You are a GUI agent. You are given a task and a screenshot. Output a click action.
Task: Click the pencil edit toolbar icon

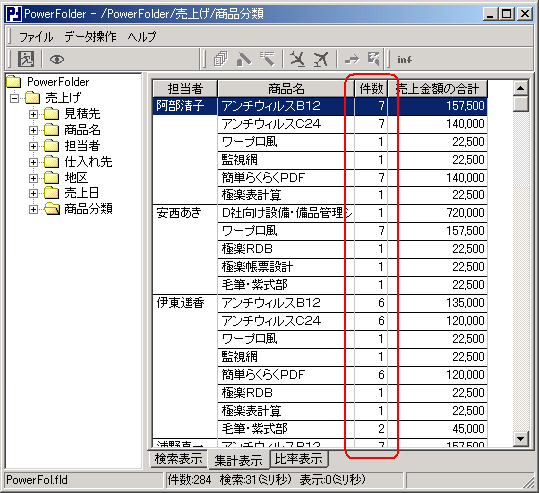pos(244,59)
